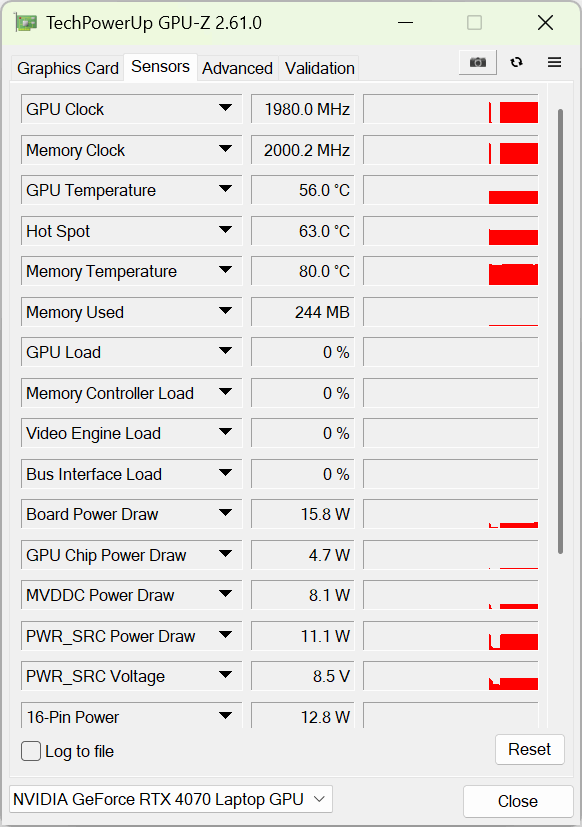The height and width of the screenshot is (827, 582).
Task: Enable the Log to file checkbox
Action: (x=31, y=751)
